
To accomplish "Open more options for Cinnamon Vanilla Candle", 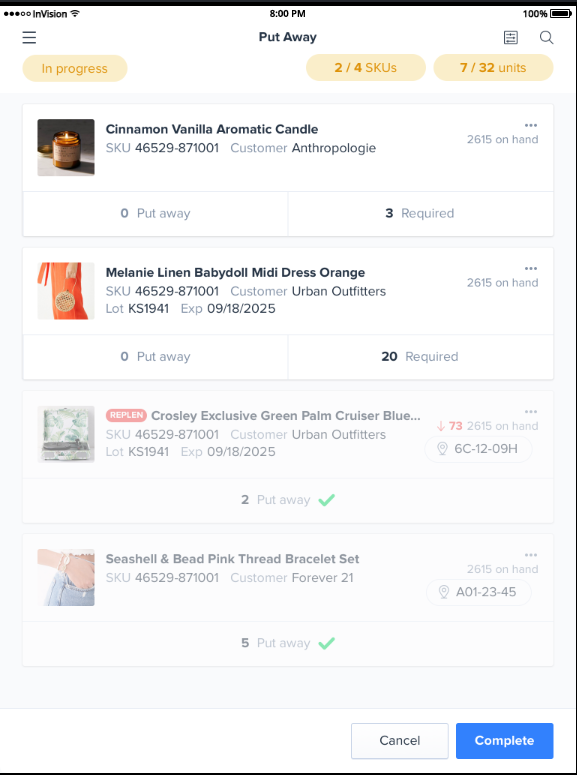I will point(531,126).
